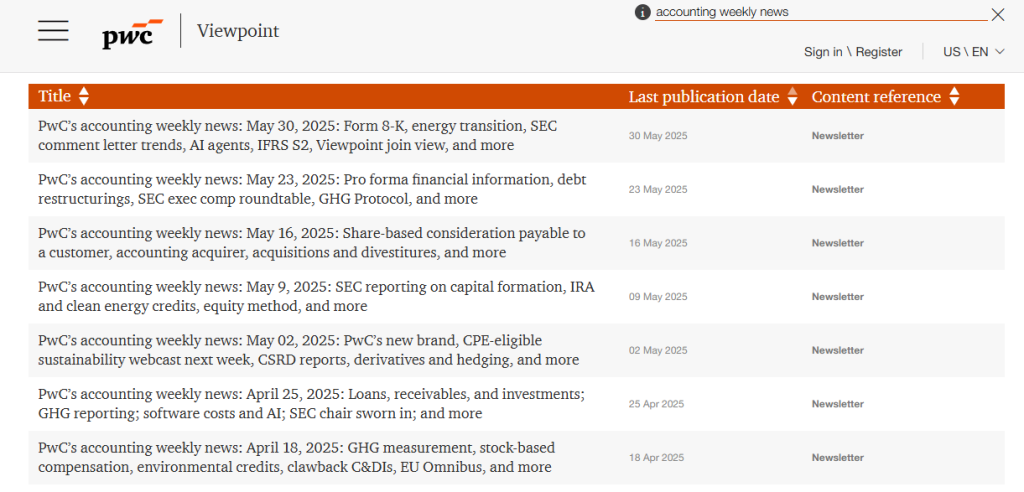Open the May 02, 2025 weekly news article

coord(308,350)
